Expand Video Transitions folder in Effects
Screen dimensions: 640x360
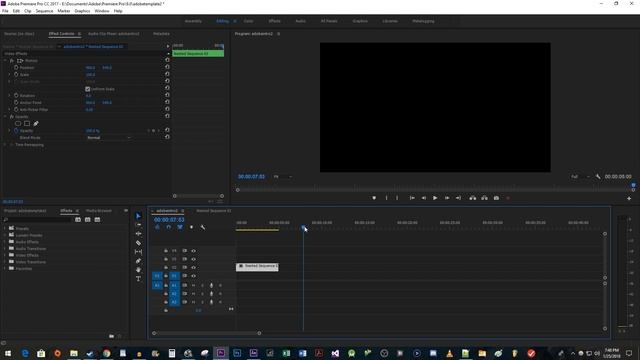point(5,262)
